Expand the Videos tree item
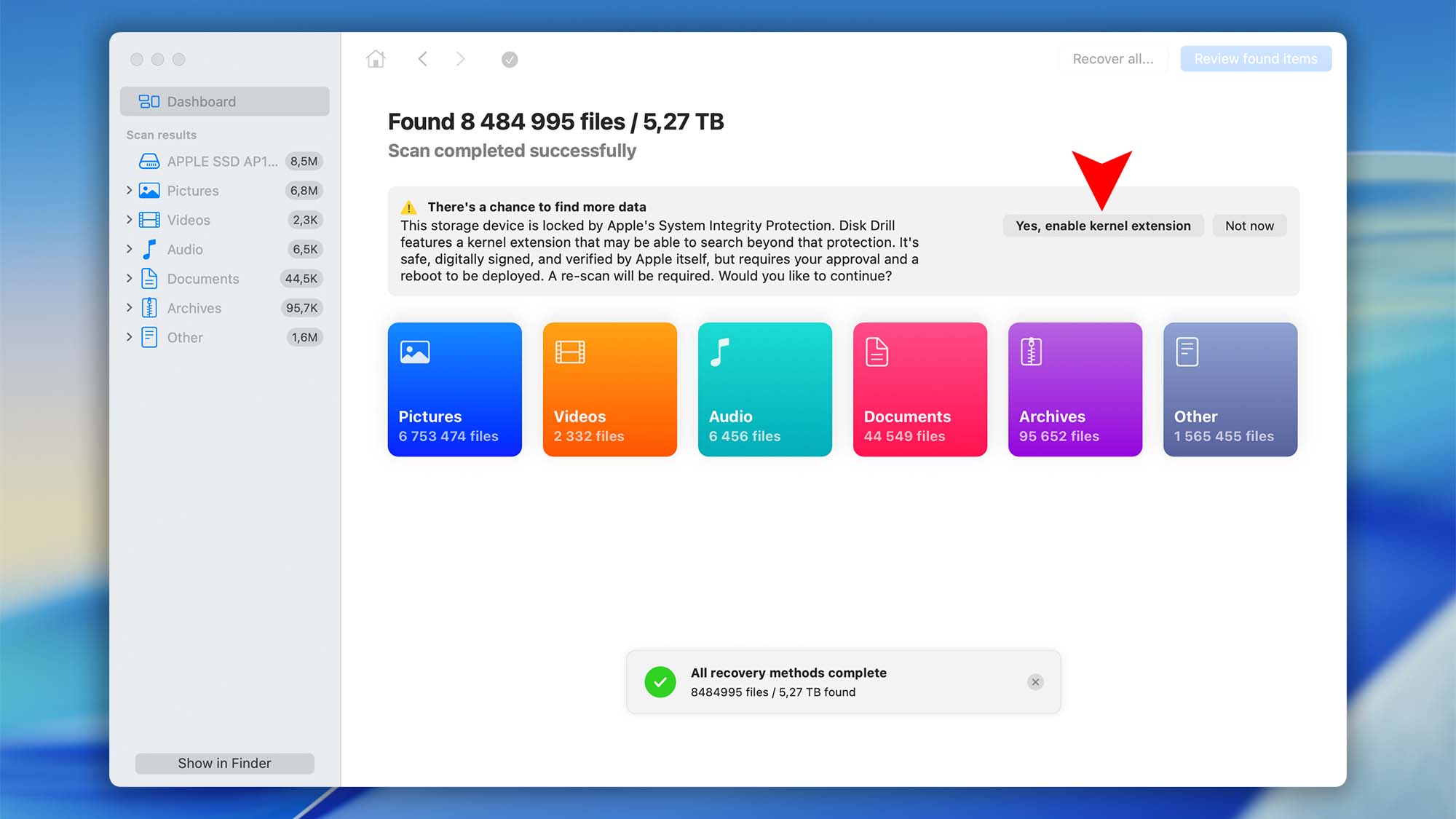The height and width of the screenshot is (819, 1456). click(129, 220)
